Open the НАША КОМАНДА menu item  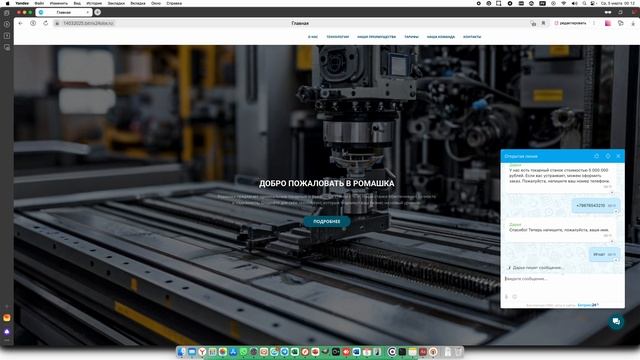point(441,37)
